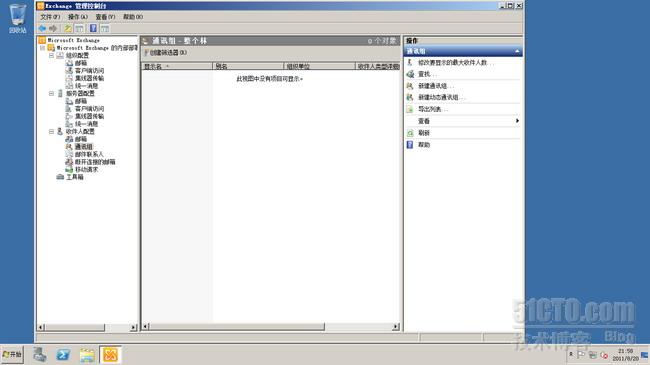Select the 断开连接的邮箱 tree node
The image size is (650, 365).
click(95, 162)
